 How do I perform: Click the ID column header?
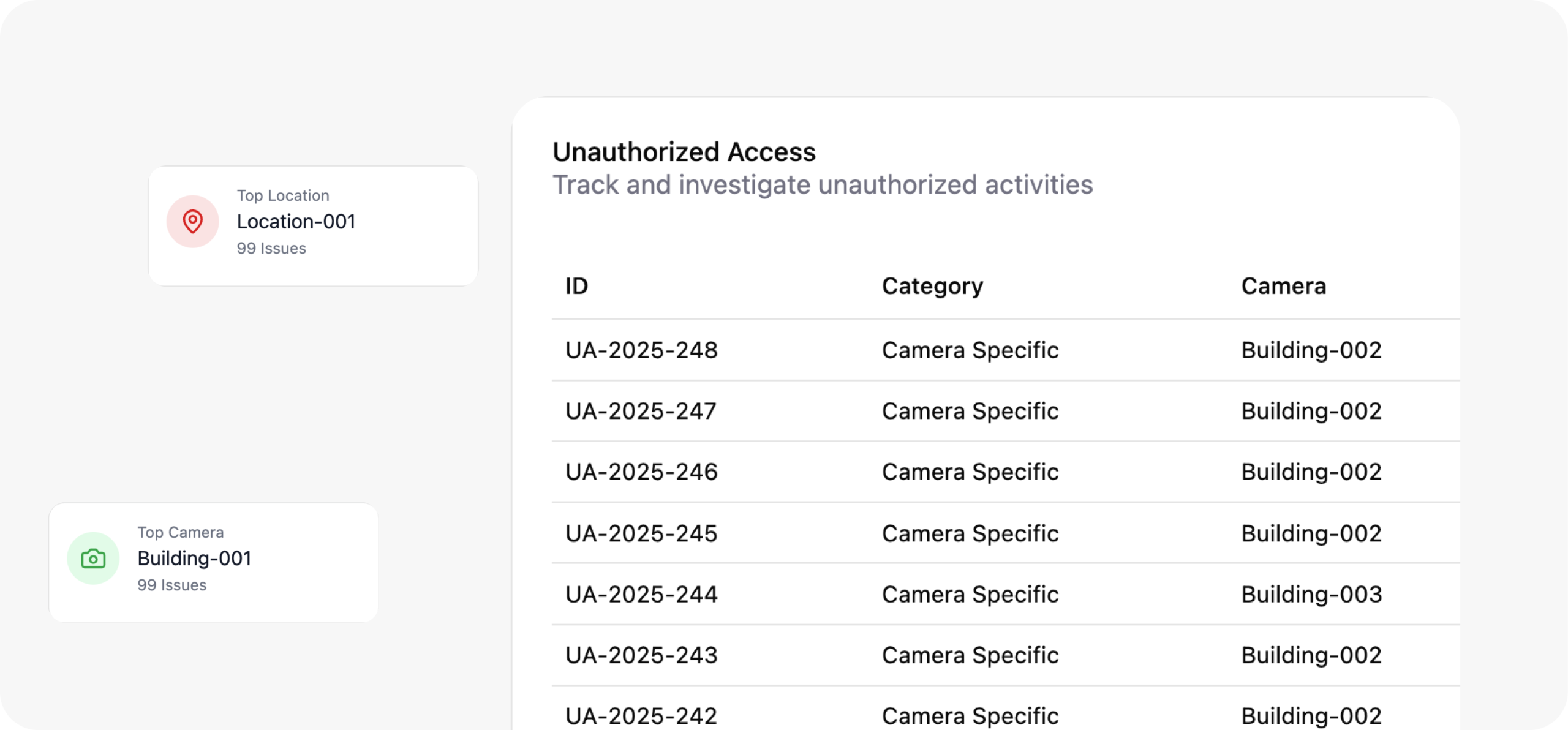(576, 286)
